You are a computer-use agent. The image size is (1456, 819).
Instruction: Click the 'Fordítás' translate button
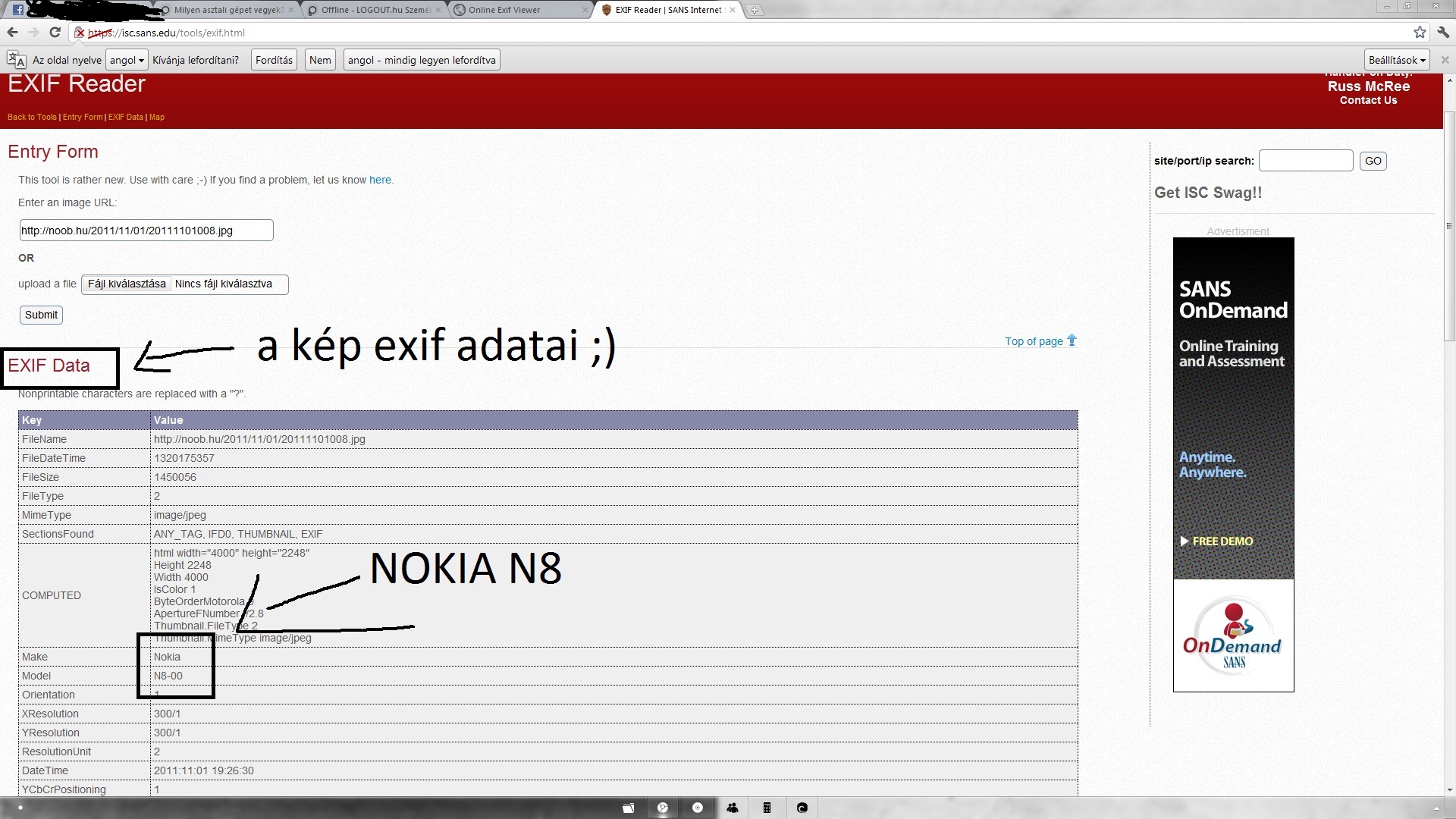(274, 60)
